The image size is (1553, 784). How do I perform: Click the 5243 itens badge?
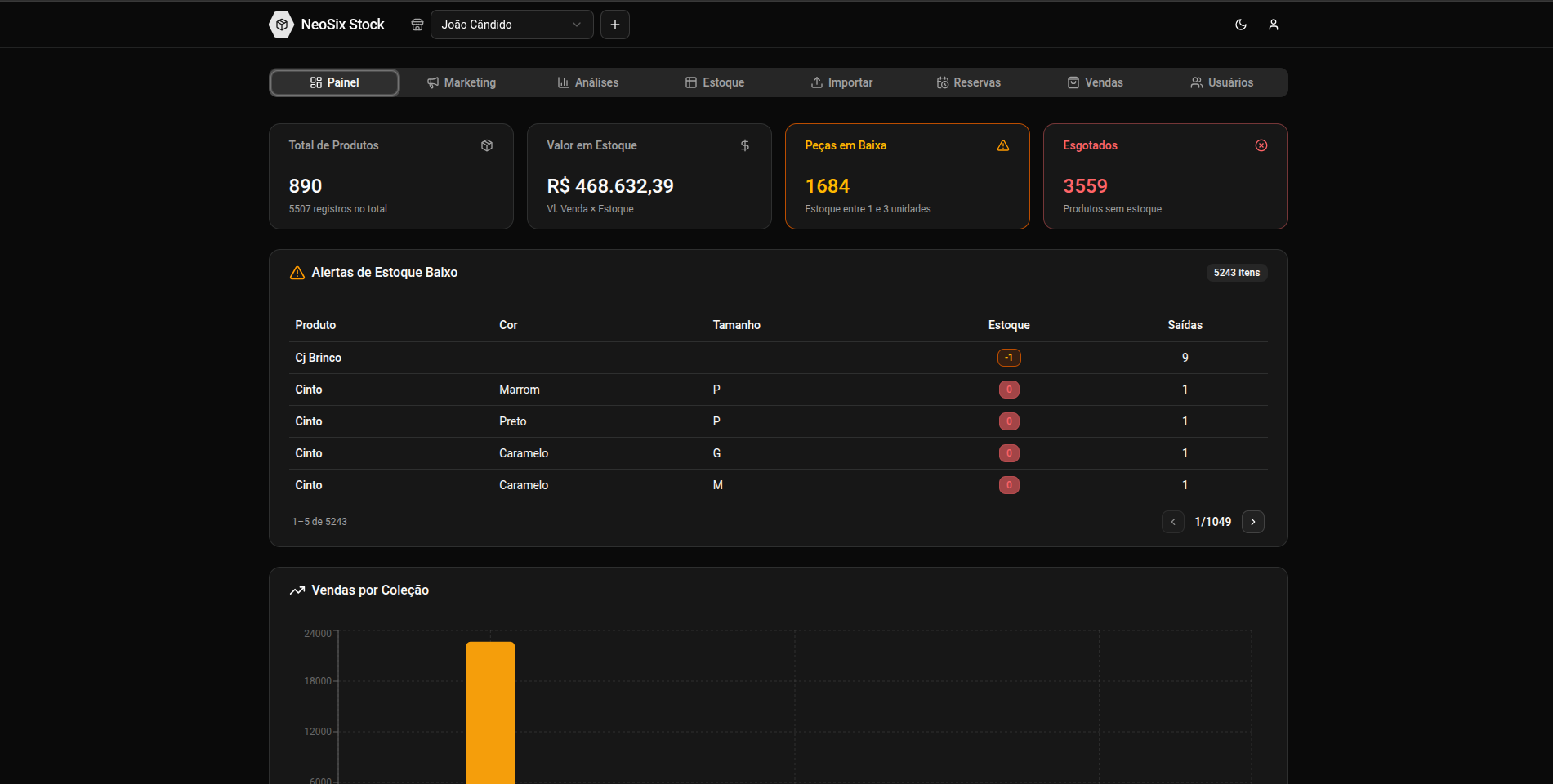1237,273
